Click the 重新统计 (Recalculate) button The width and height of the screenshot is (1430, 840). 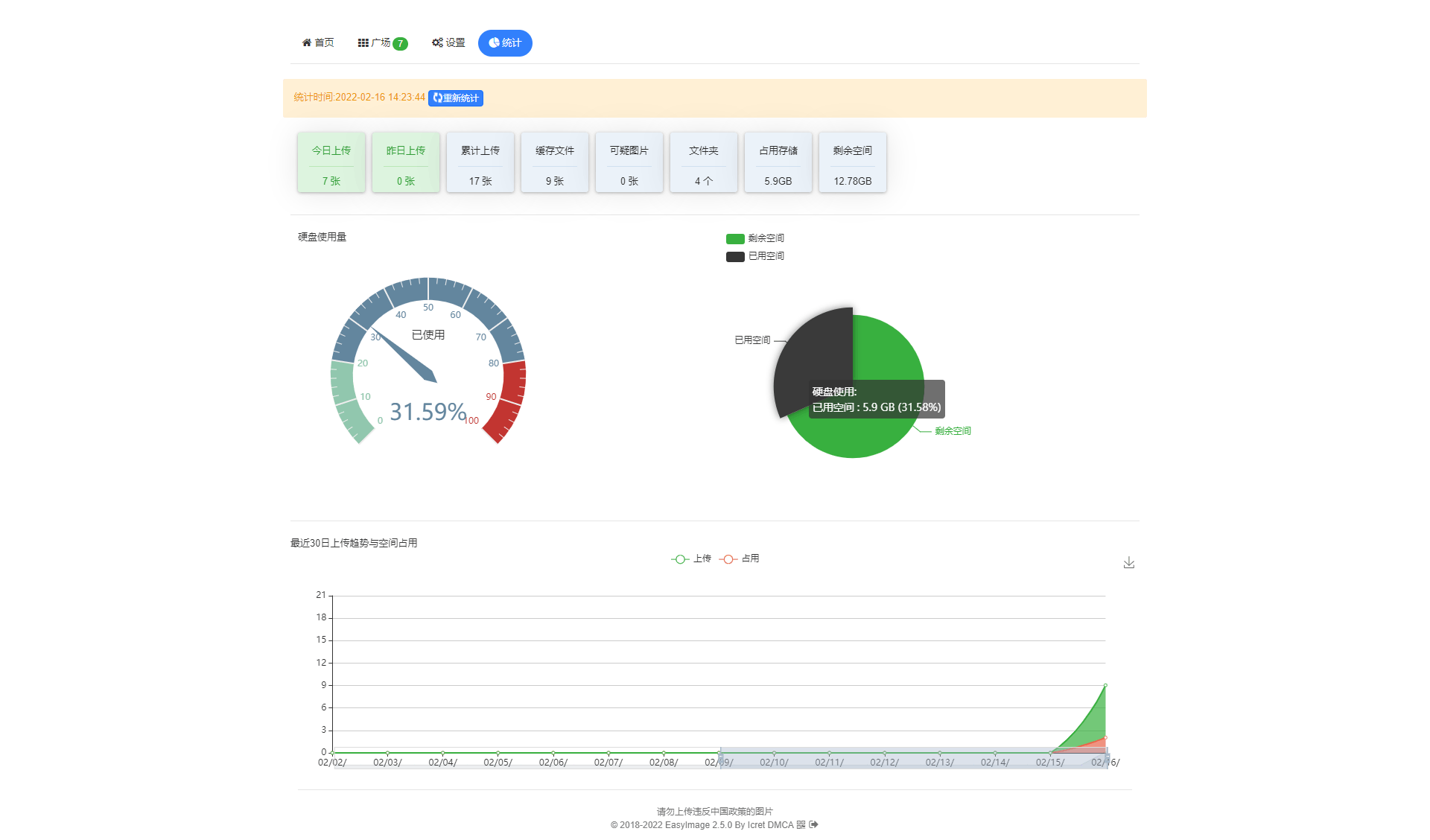pos(454,97)
